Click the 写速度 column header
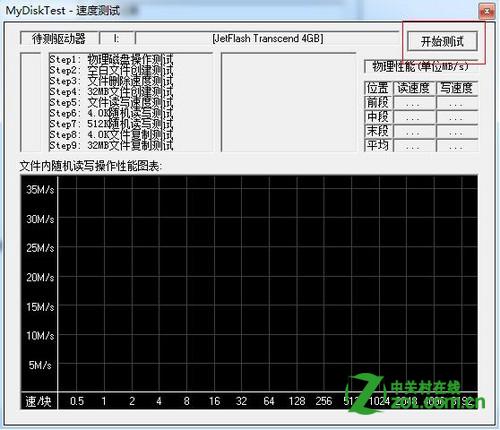 coord(457,88)
